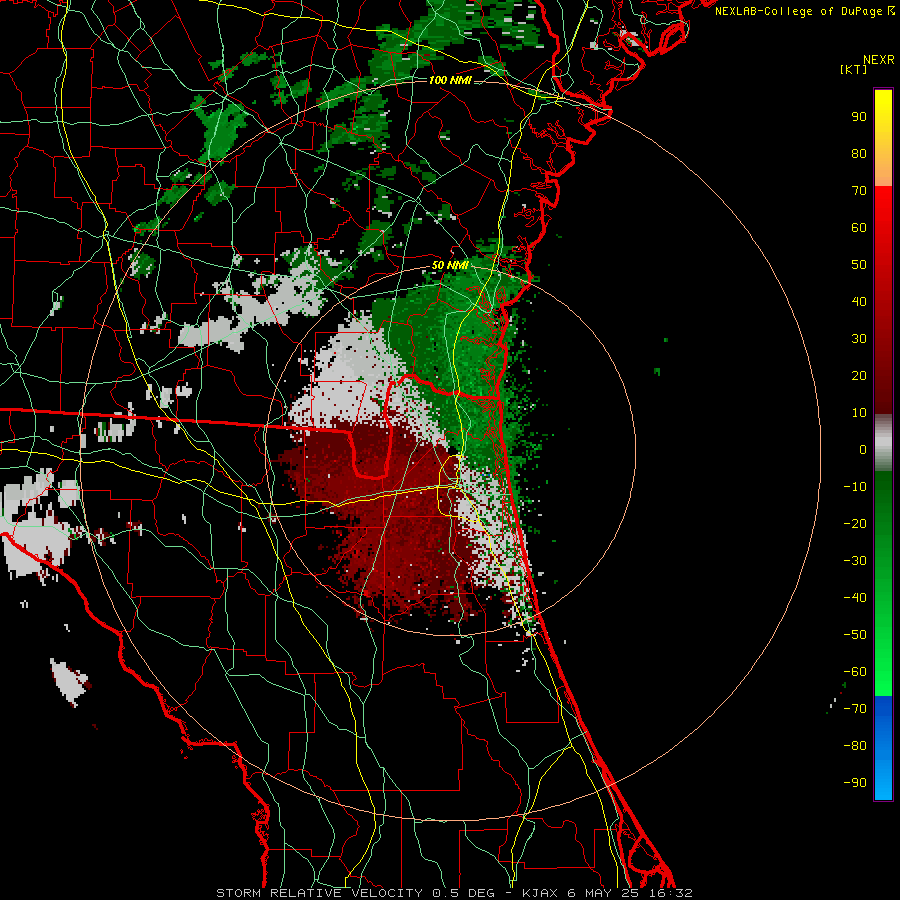The width and height of the screenshot is (900, 900).
Task: Click the -90 value on the velocity scale
Action: 855,783
